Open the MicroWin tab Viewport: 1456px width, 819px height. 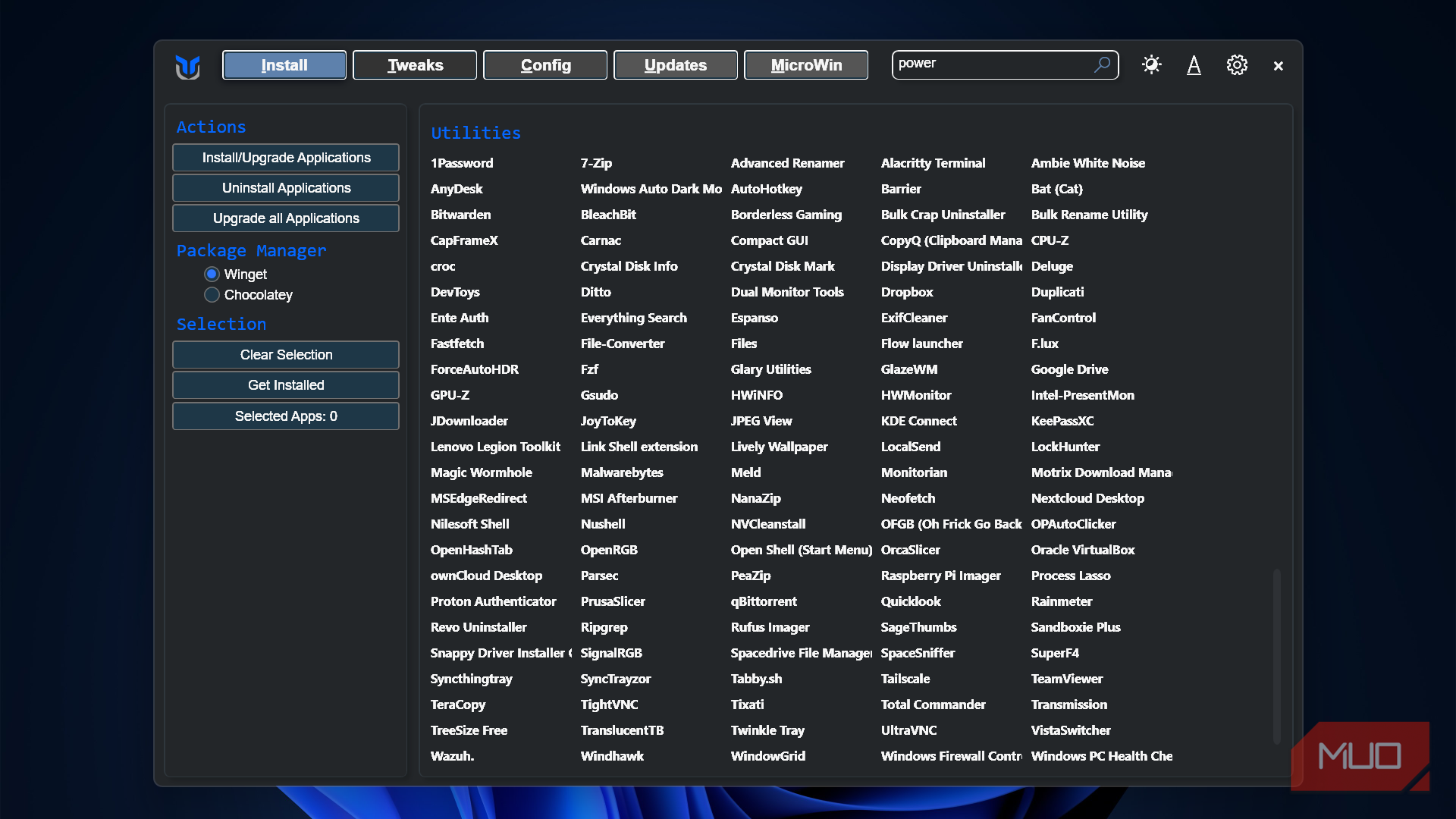click(806, 65)
